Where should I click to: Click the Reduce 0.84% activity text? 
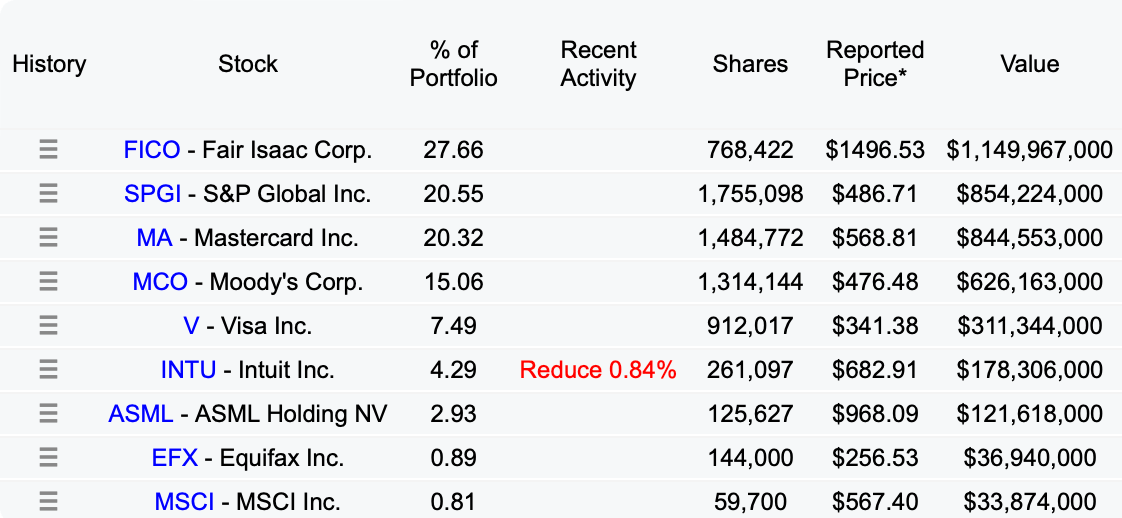pos(598,370)
